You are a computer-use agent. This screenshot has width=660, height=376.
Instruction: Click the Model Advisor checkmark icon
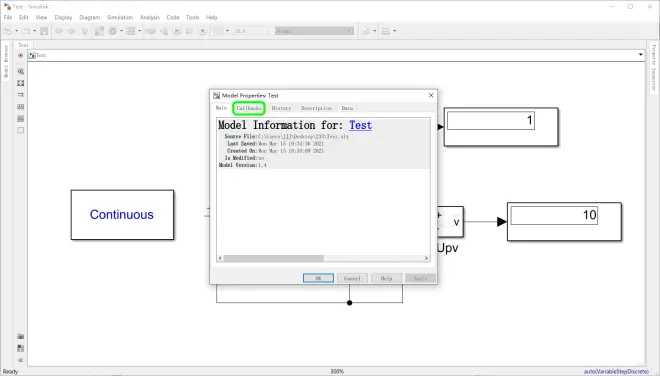tap(366, 31)
